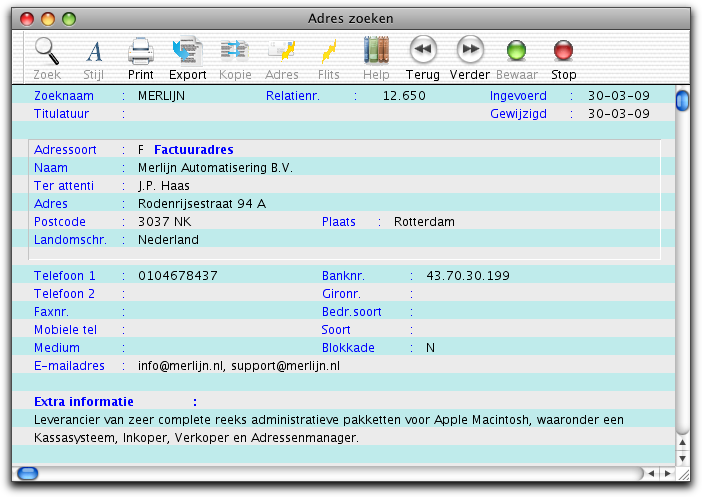Minimize window with yellow button

(48, 19)
